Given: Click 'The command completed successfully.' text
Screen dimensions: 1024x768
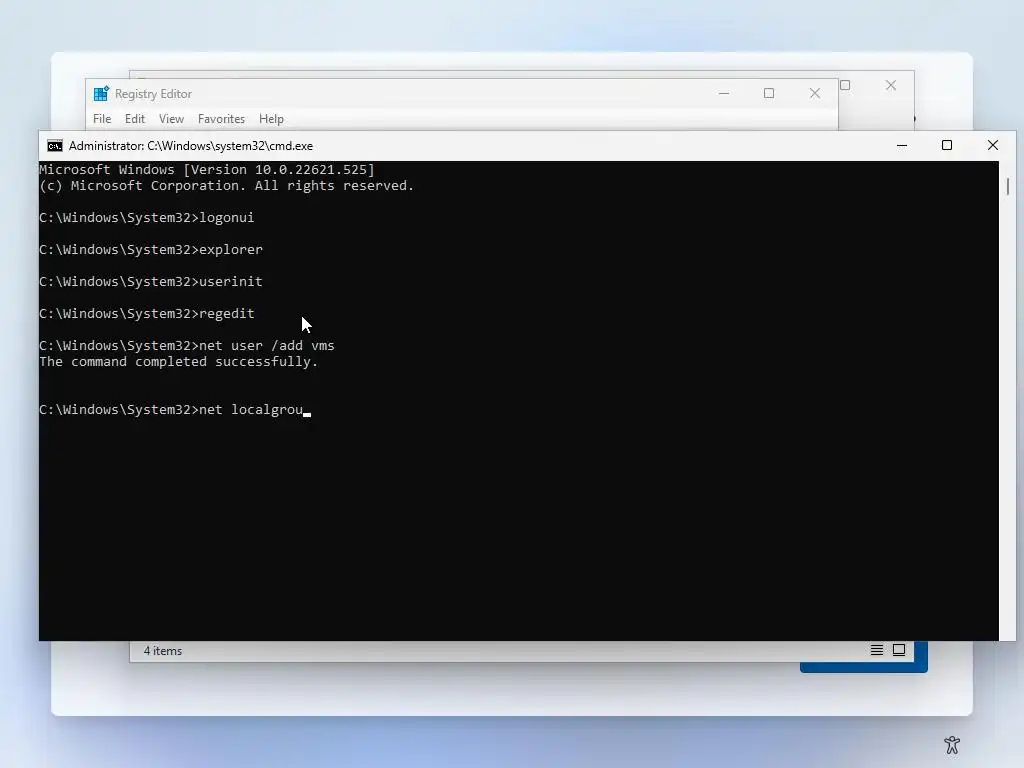Looking at the screenshot, I should coord(178,362).
